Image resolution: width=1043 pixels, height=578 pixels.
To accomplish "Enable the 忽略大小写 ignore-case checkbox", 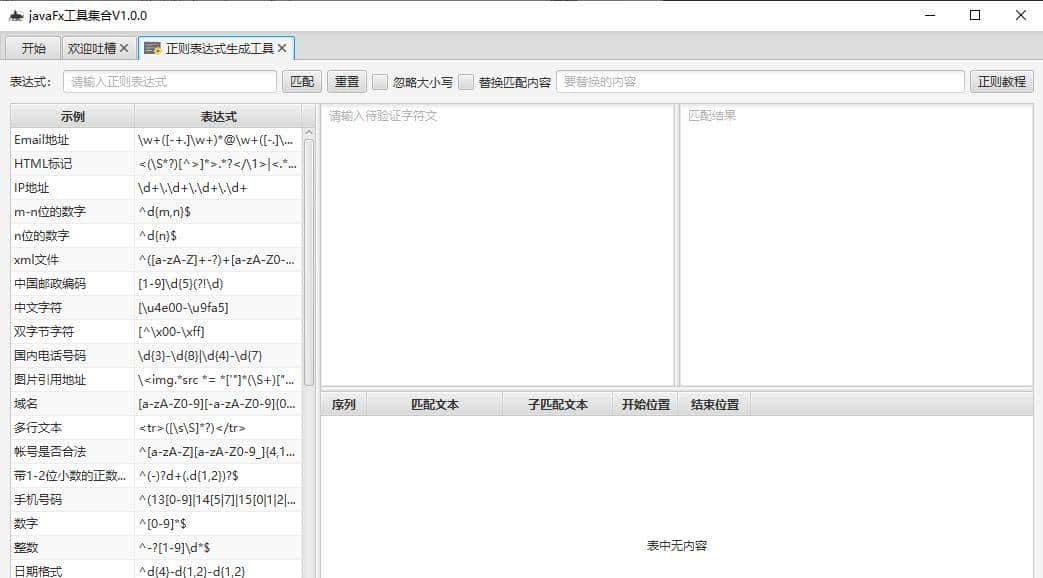I will [x=378, y=81].
